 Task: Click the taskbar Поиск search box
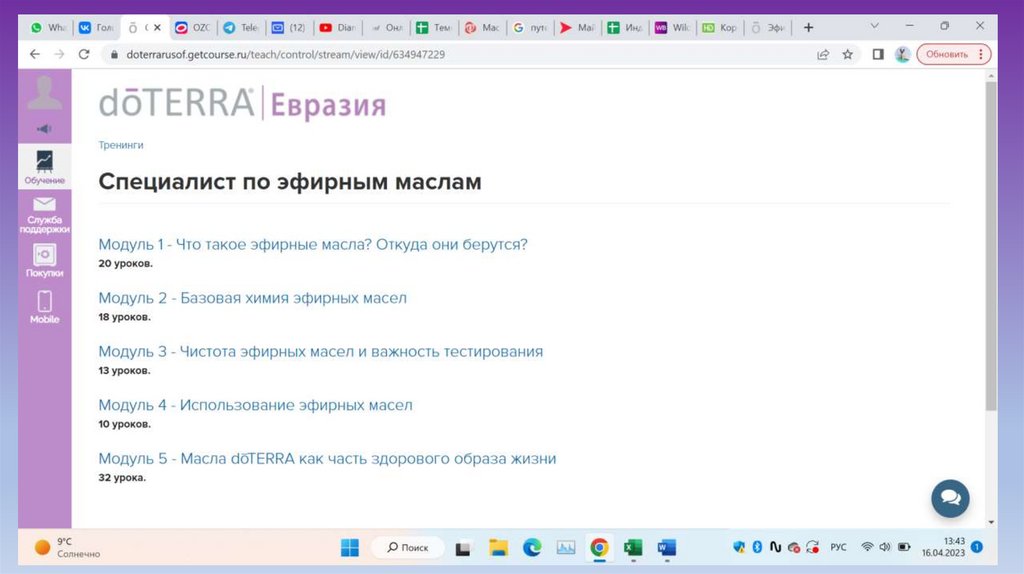coord(408,547)
